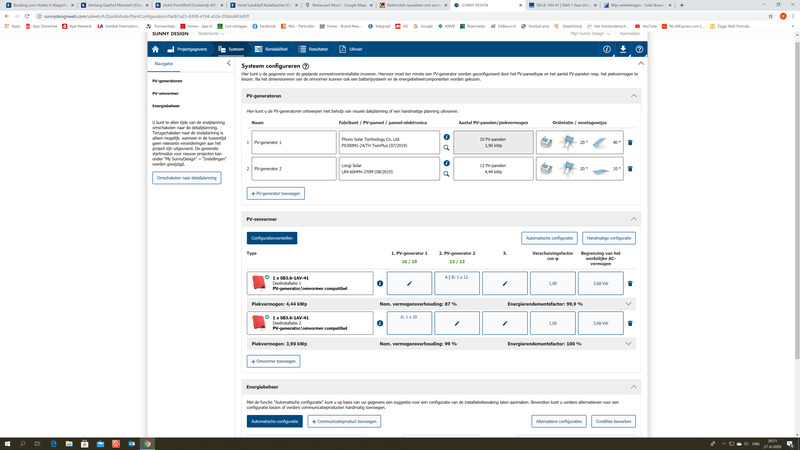Screen dimensions: 800x450
Task: Edit the PV-generator 2 name field
Action: point(294,169)
